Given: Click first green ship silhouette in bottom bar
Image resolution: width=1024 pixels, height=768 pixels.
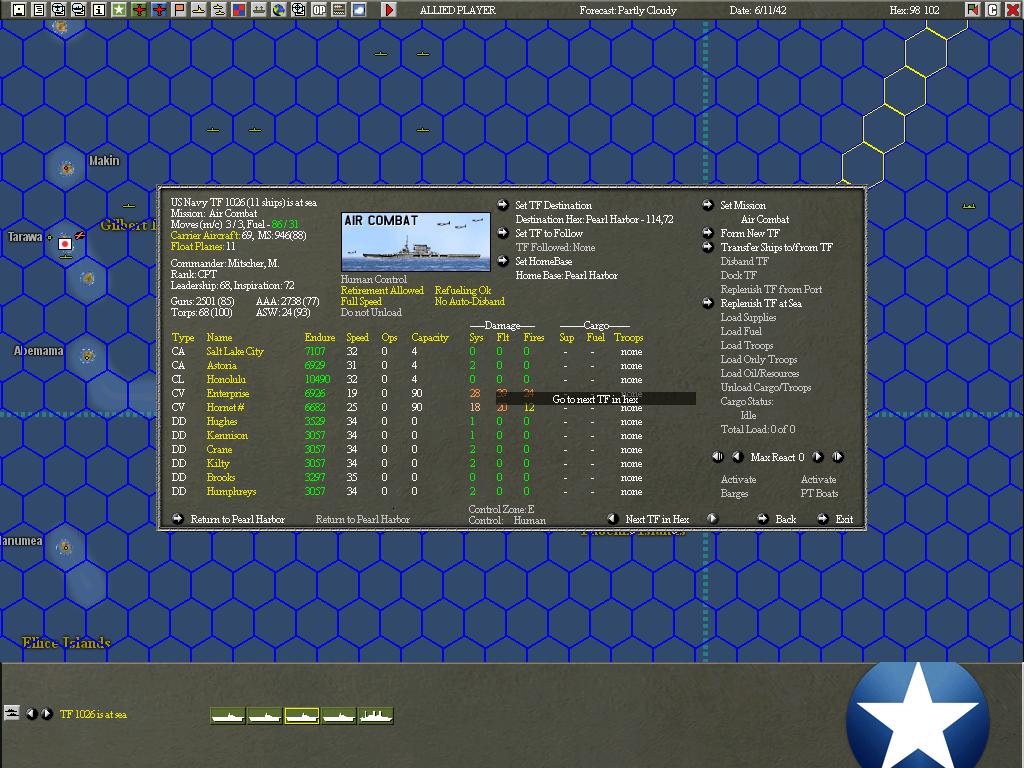Looking at the screenshot, I should 228,716.
